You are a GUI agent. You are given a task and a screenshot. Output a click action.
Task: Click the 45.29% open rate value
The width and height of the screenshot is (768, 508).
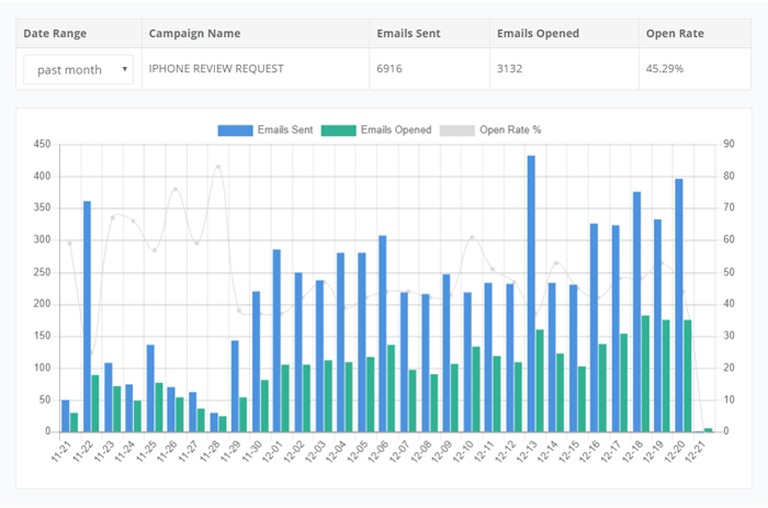tap(664, 69)
